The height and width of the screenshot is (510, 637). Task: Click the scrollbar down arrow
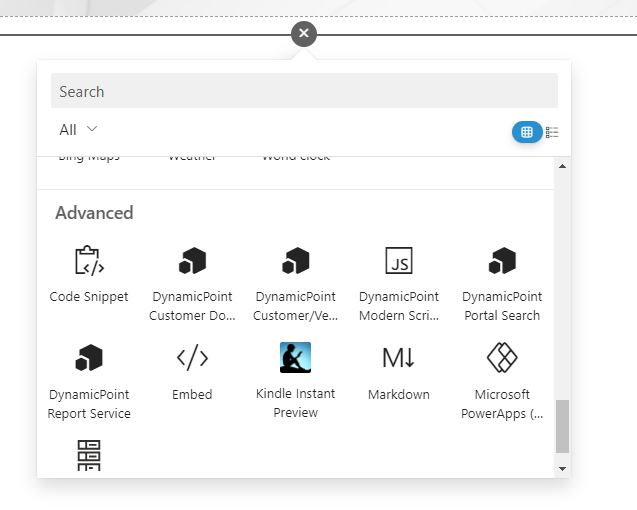[x=562, y=469]
